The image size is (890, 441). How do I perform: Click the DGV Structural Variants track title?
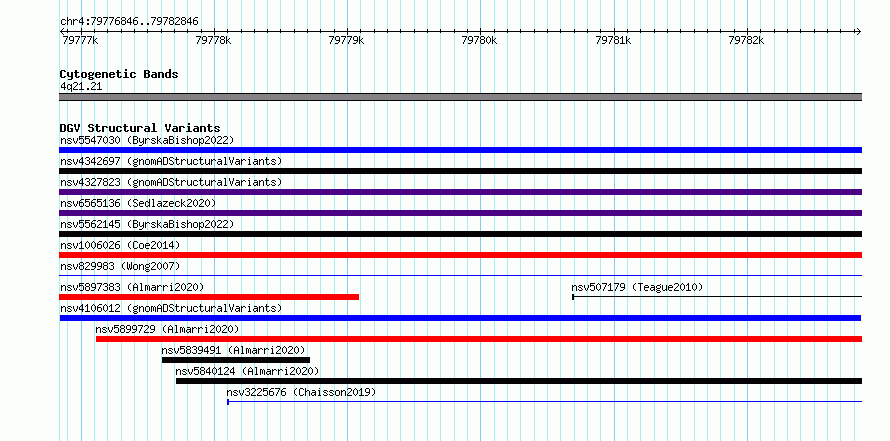click(140, 128)
